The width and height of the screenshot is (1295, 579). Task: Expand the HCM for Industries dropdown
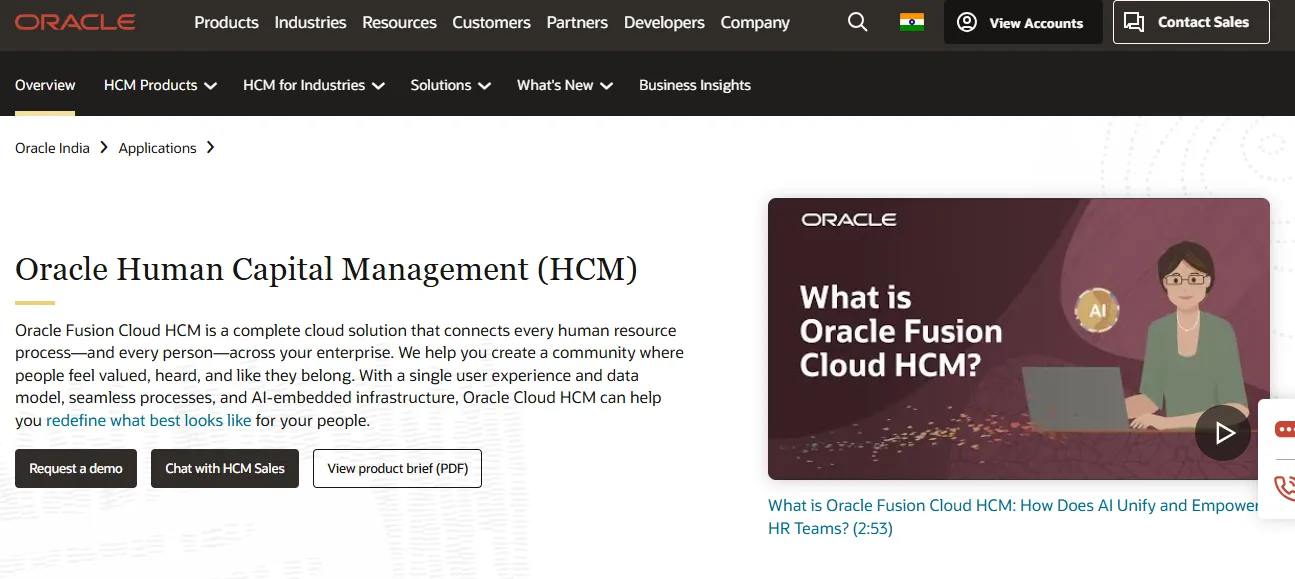314,85
